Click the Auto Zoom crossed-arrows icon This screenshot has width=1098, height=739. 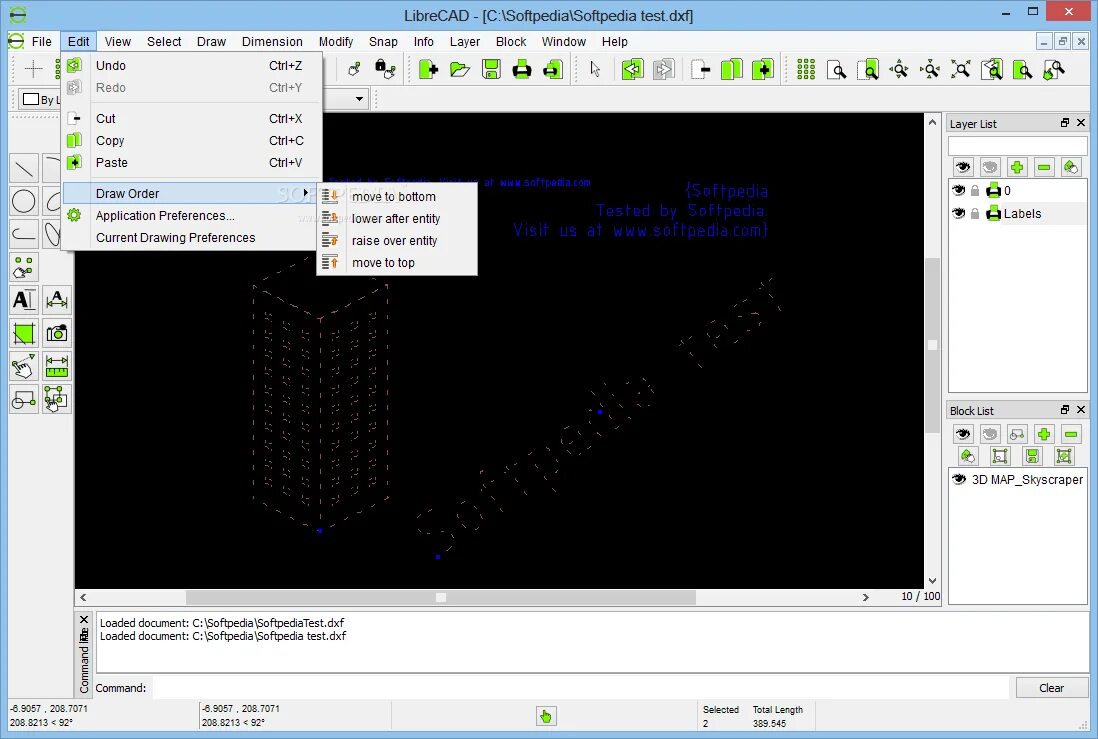pos(961,69)
